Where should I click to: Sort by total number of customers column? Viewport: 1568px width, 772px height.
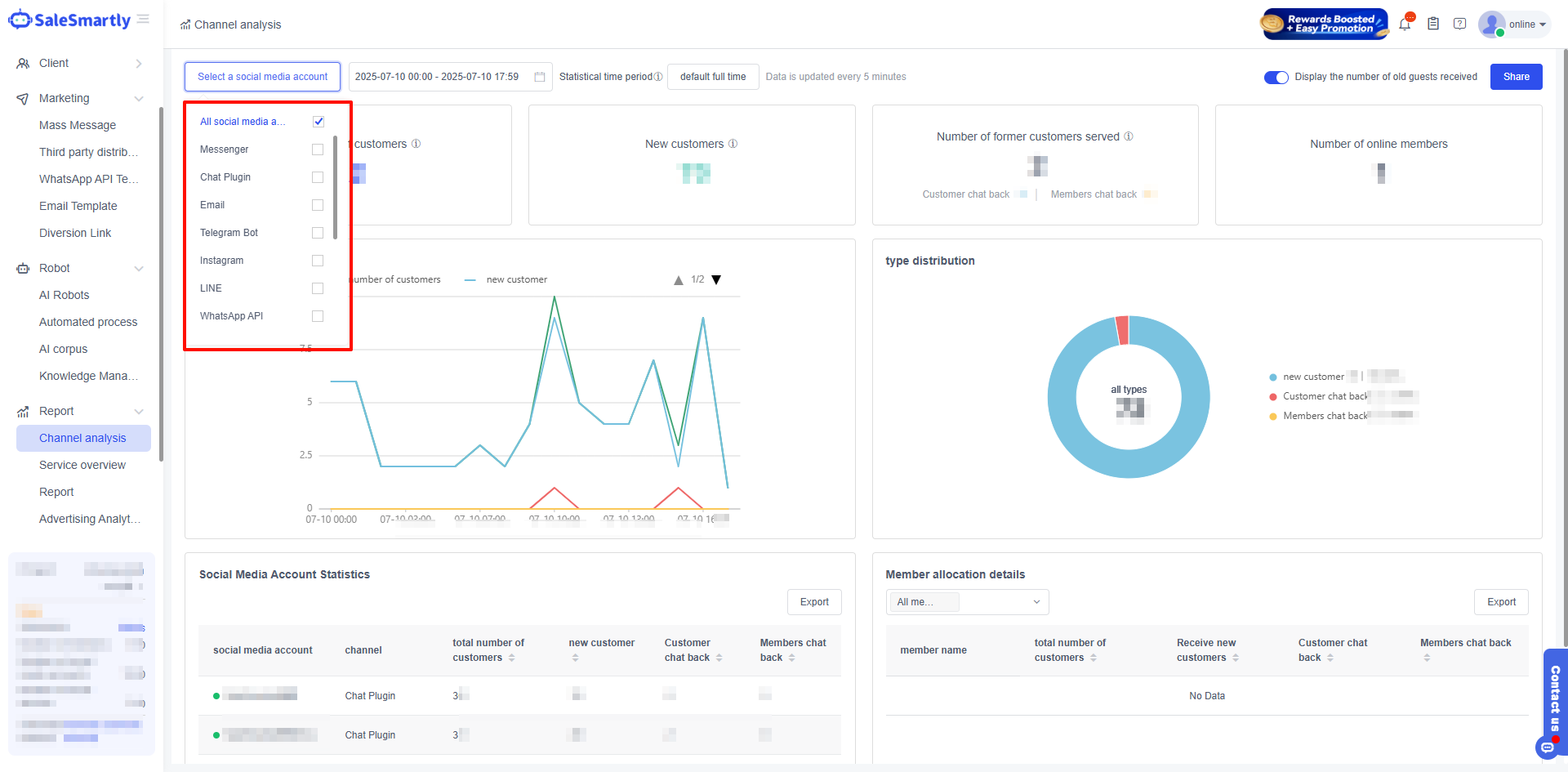(511, 658)
